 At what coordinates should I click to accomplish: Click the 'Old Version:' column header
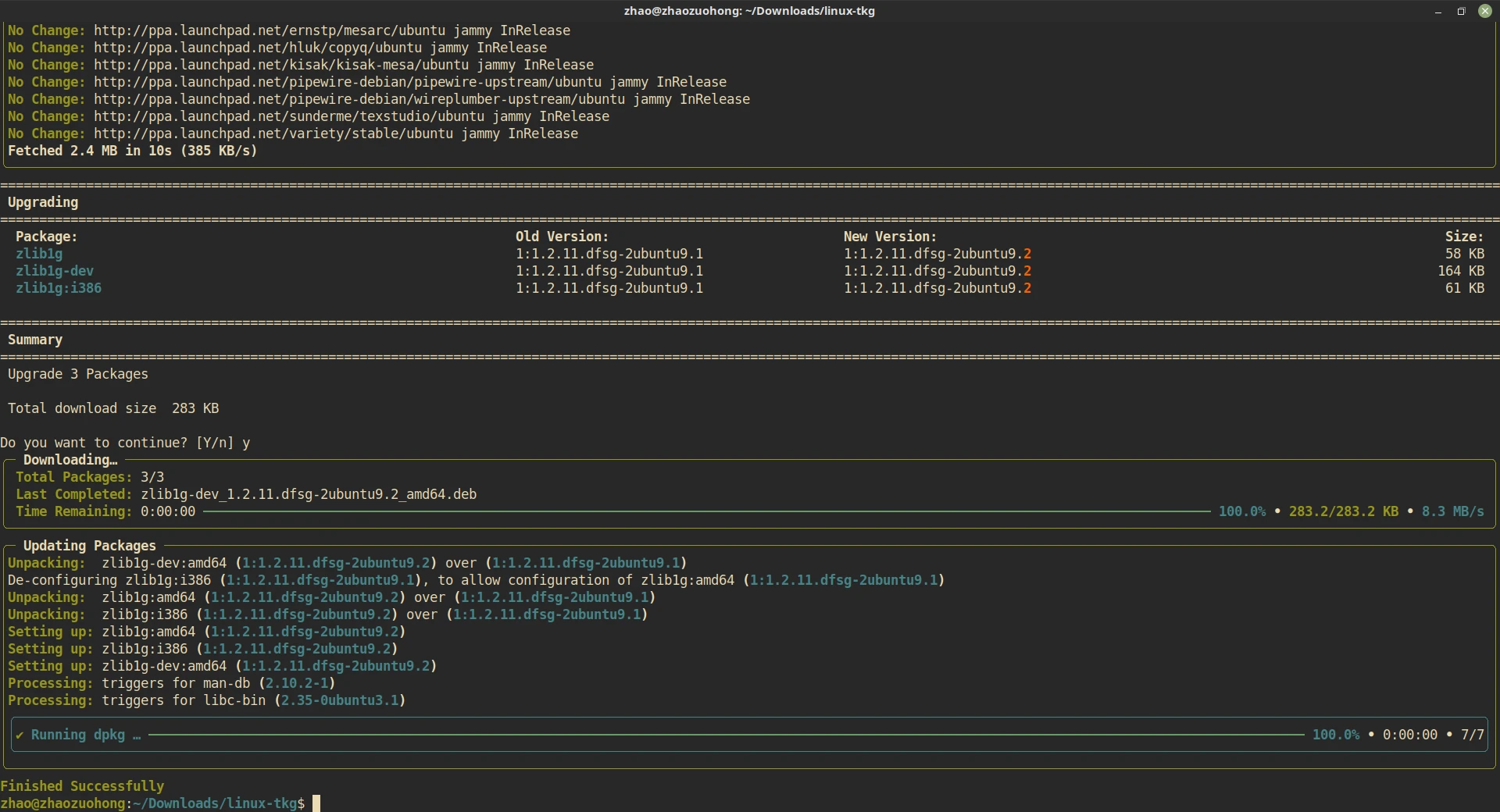(x=562, y=237)
